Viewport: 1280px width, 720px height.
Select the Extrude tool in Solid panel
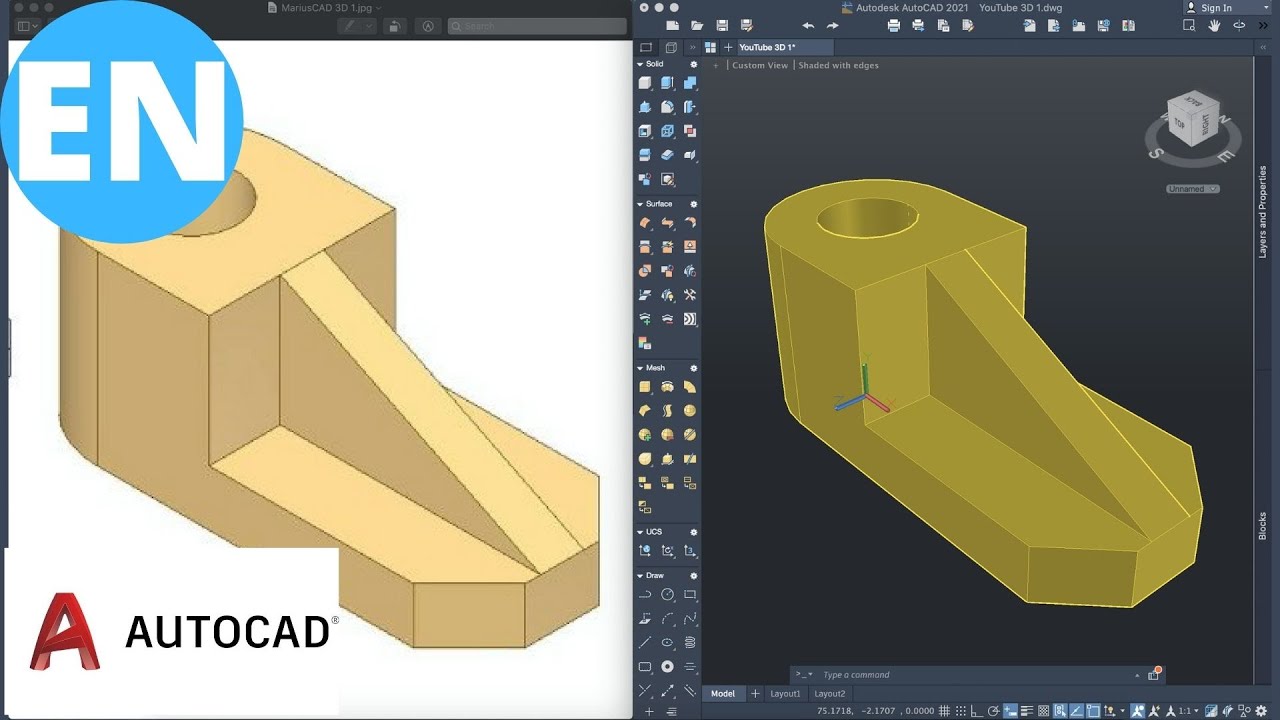(x=667, y=82)
